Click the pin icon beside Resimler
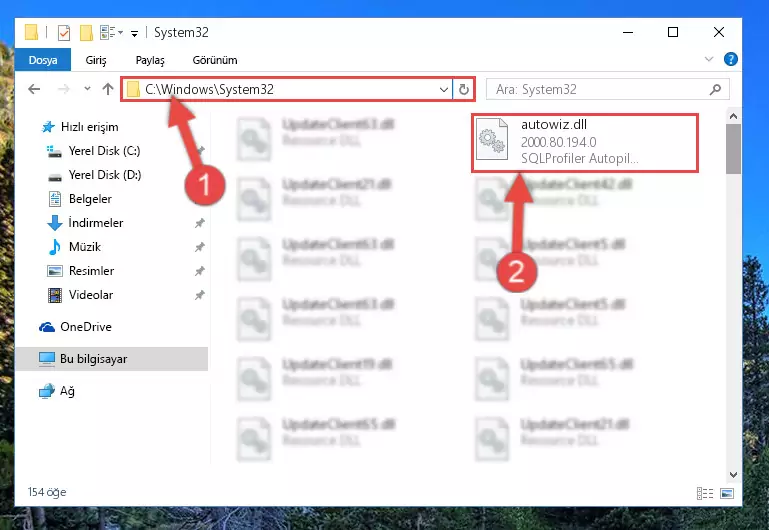The image size is (769, 530). coord(199,271)
